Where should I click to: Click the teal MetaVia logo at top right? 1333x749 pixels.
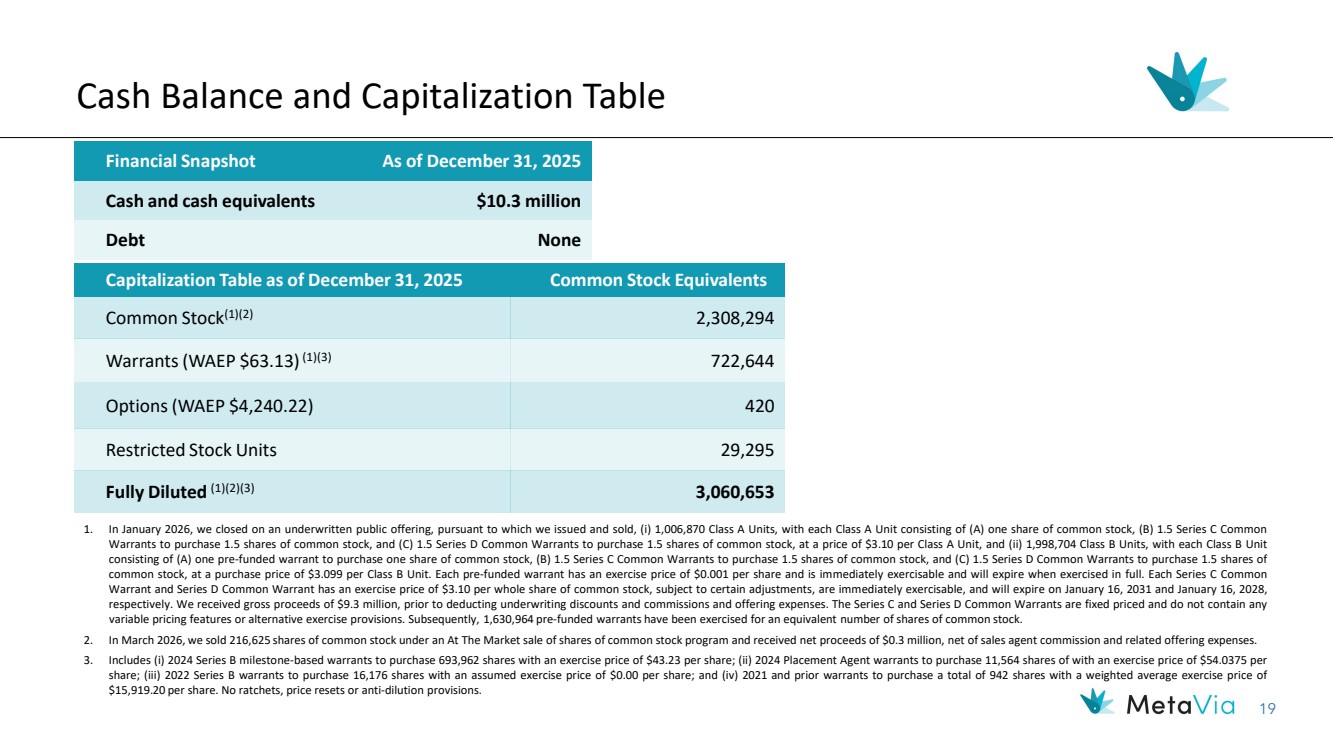coord(1186,82)
